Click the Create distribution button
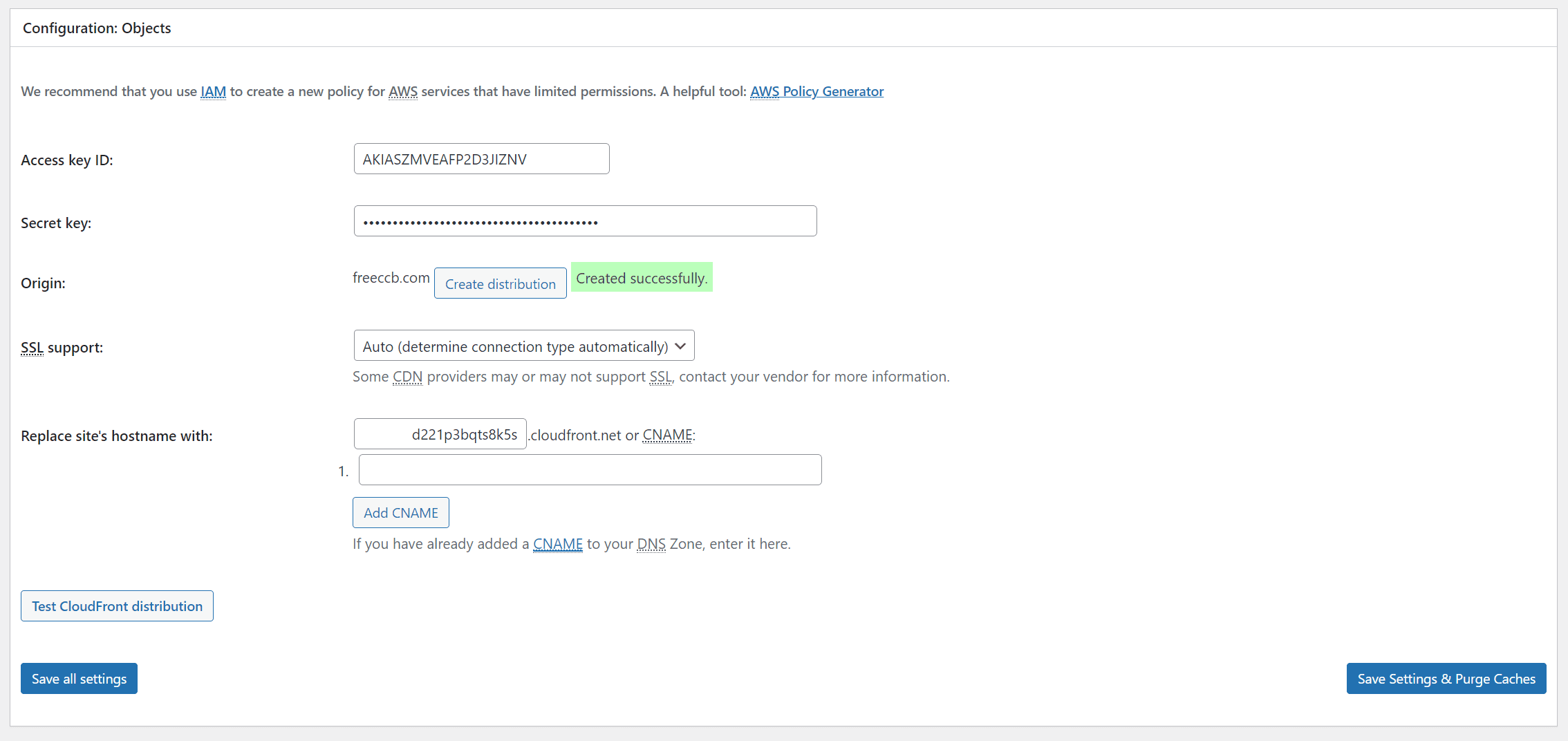Image resolution: width=1568 pixels, height=741 pixels. point(500,283)
